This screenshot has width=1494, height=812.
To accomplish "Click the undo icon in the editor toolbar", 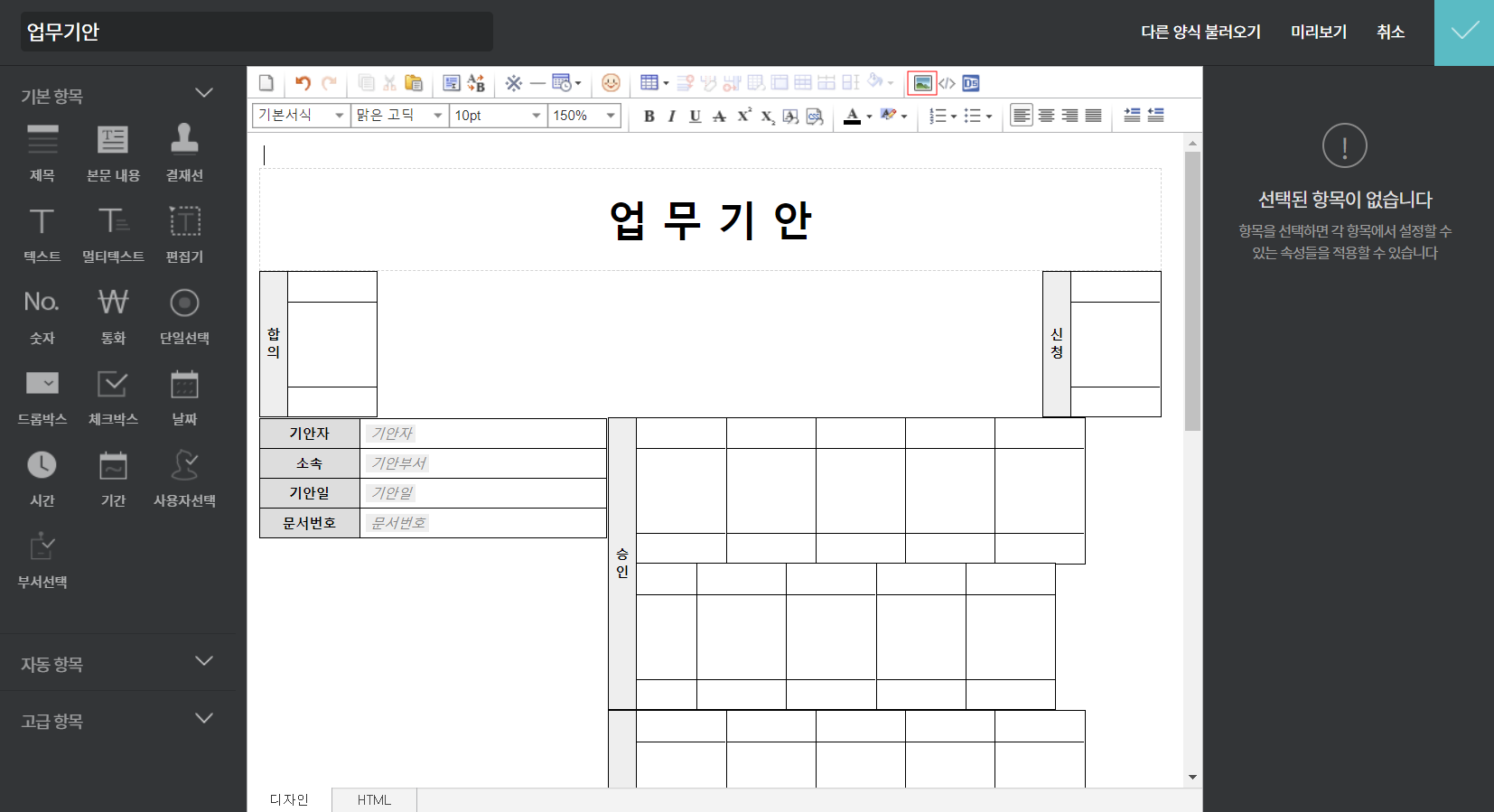I will tap(303, 83).
